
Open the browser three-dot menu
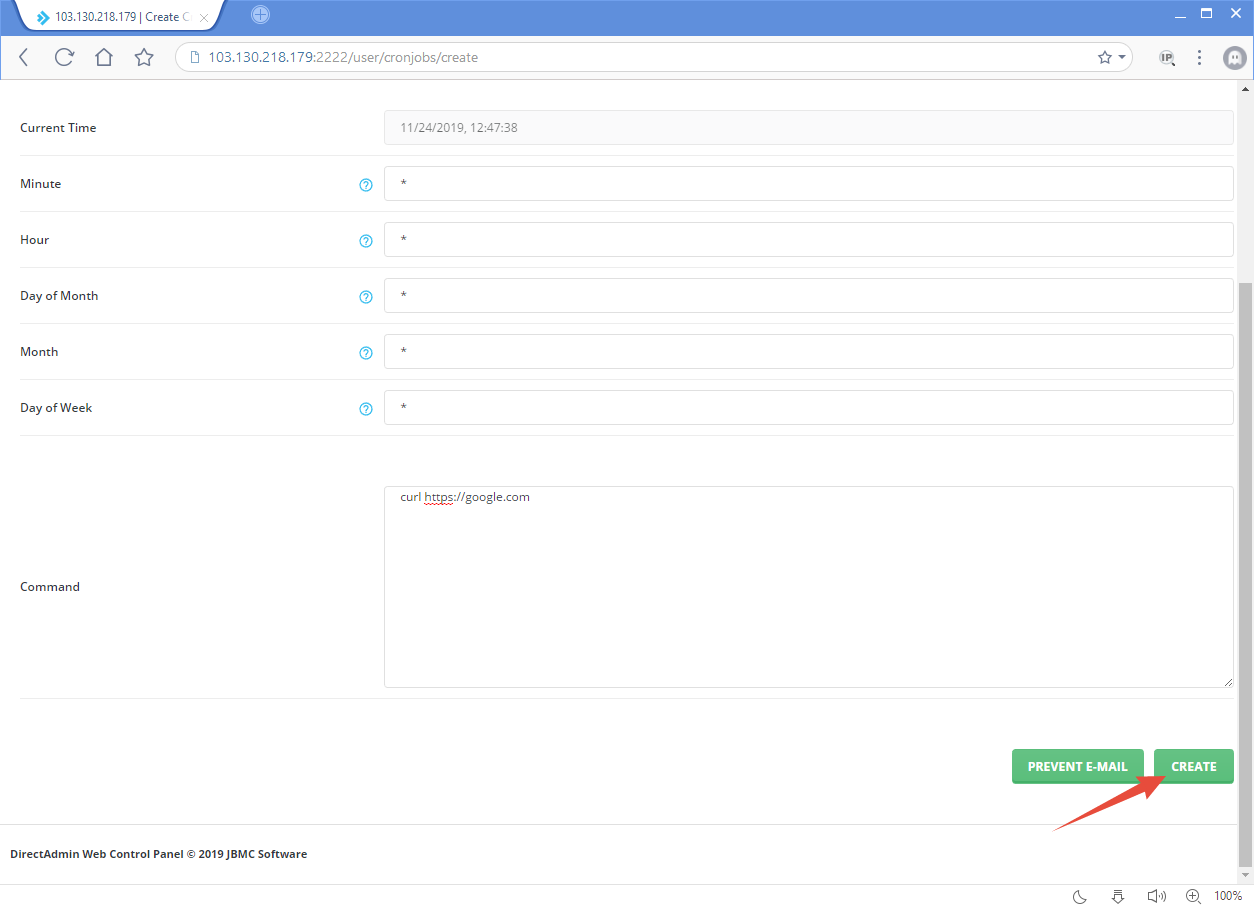(1199, 57)
